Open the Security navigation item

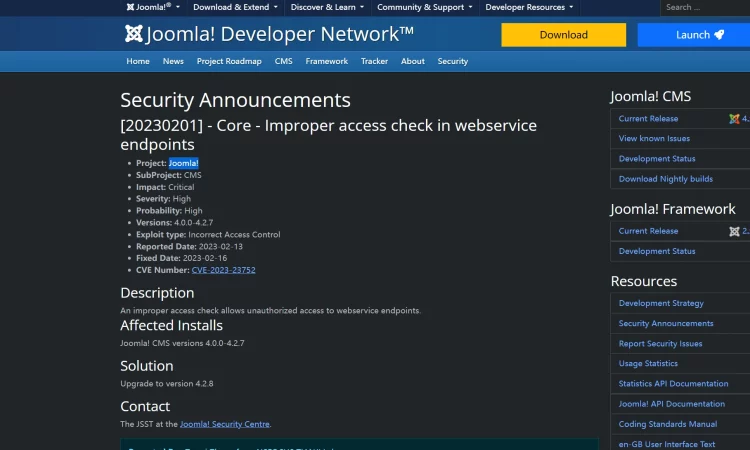click(452, 61)
